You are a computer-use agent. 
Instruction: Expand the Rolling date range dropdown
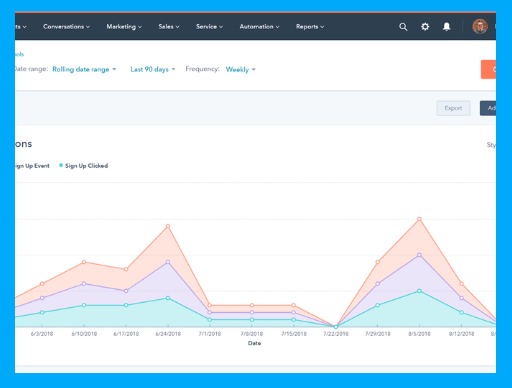[84, 69]
